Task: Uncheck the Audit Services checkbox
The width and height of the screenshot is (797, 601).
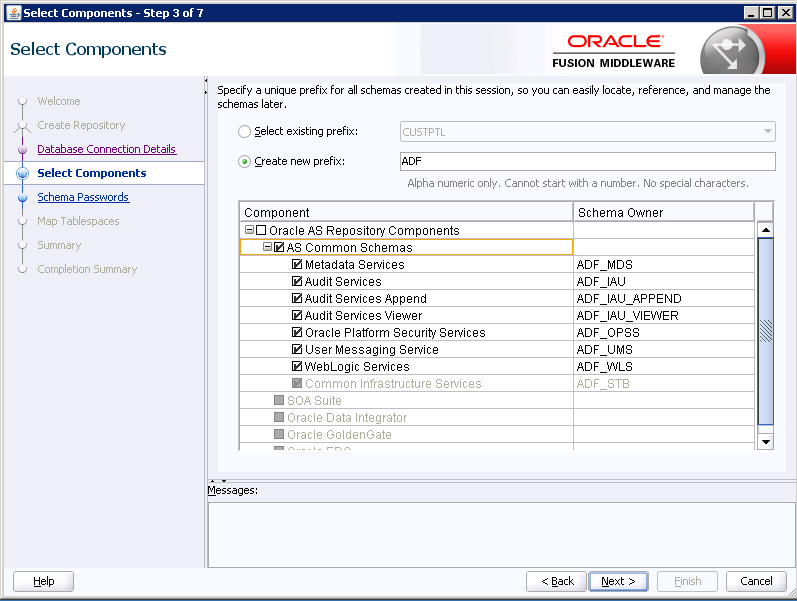Action: click(x=297, y=281)
